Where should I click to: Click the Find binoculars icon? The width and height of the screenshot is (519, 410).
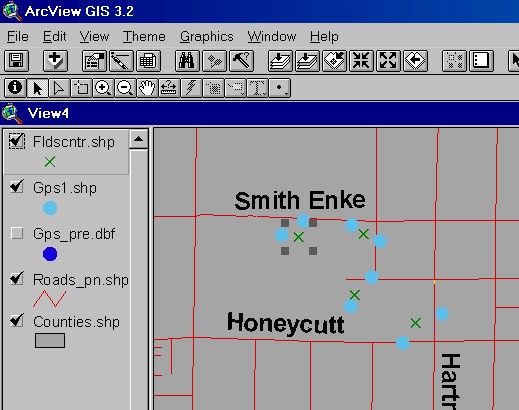(187, 61)
